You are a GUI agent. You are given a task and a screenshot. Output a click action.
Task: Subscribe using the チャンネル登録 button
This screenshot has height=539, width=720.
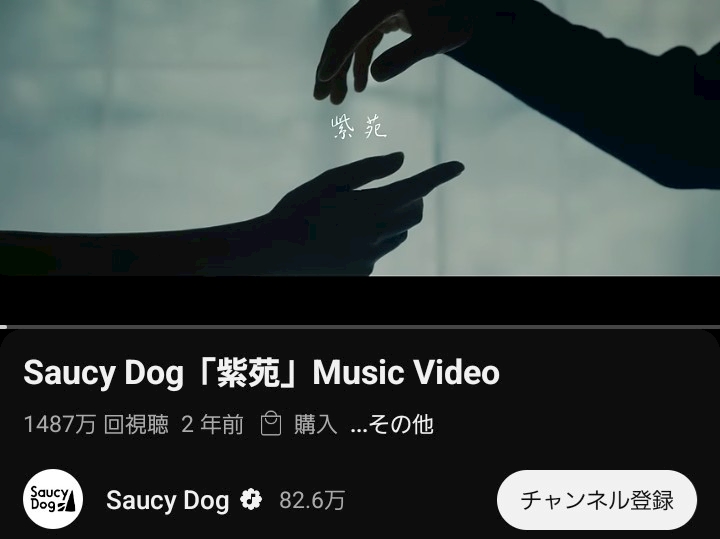(596, 500)
